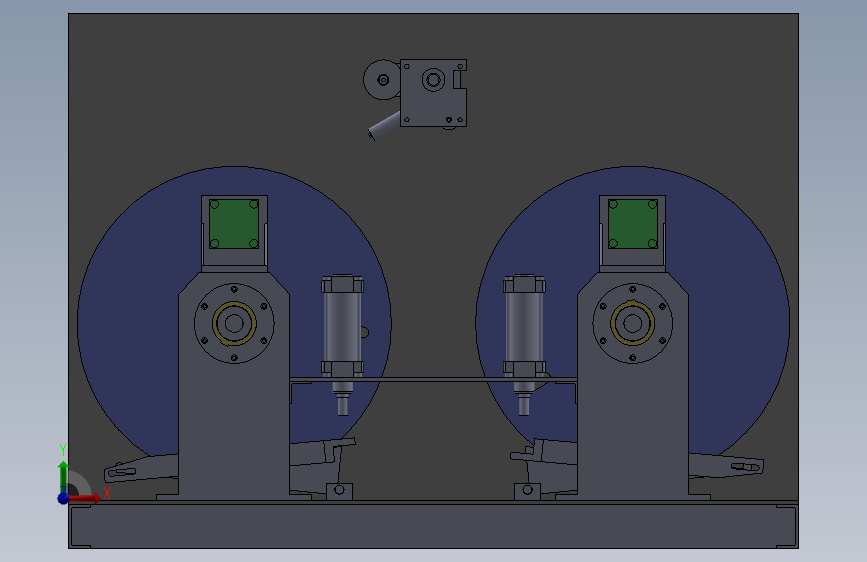Select the right pneumatic cylinder body
The height and width of the screenshot is (562, 867).
pos(524,326)
